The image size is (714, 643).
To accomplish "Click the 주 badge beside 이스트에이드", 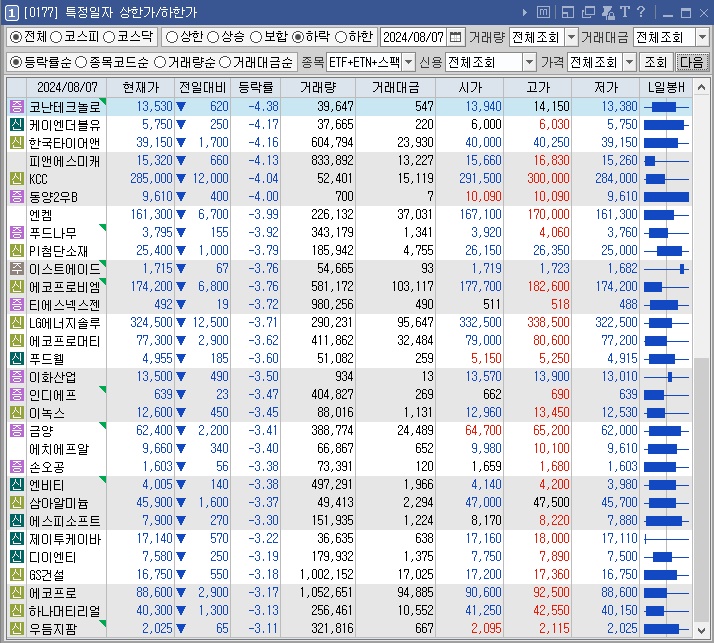I will tap(17, 269).
